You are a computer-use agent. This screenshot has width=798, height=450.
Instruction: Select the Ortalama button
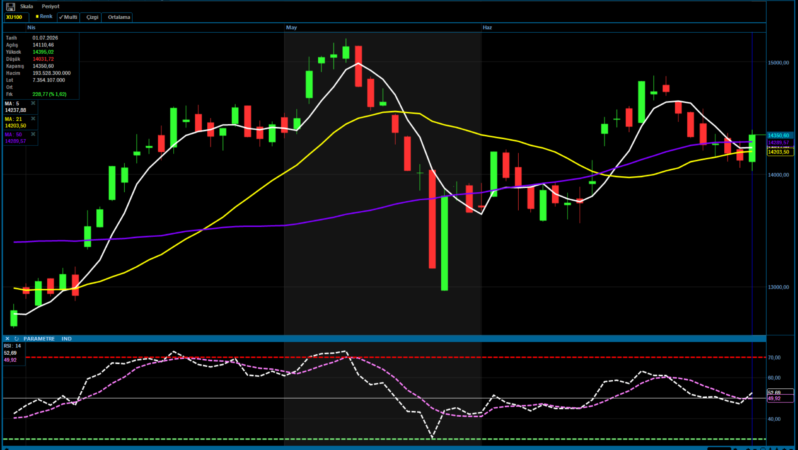click(119, 17)
